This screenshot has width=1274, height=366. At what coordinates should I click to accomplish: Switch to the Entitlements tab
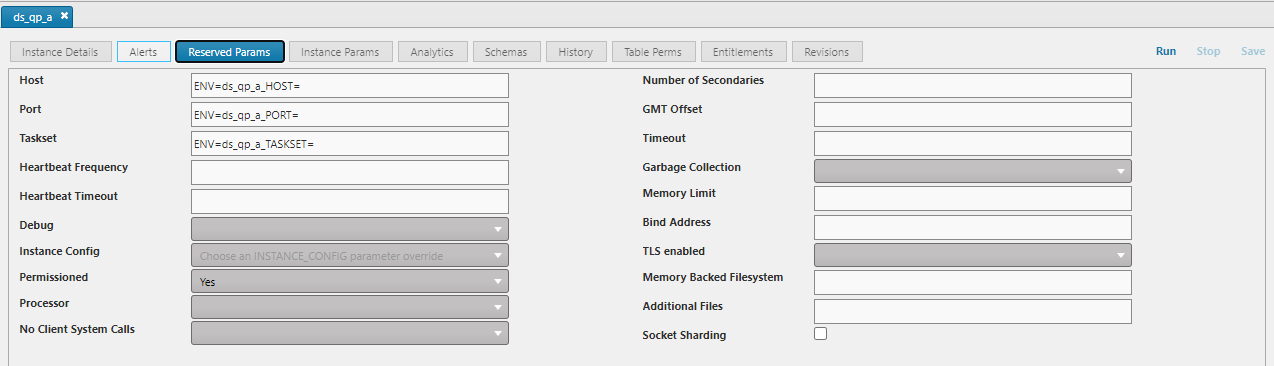click(x=743, y=52)
